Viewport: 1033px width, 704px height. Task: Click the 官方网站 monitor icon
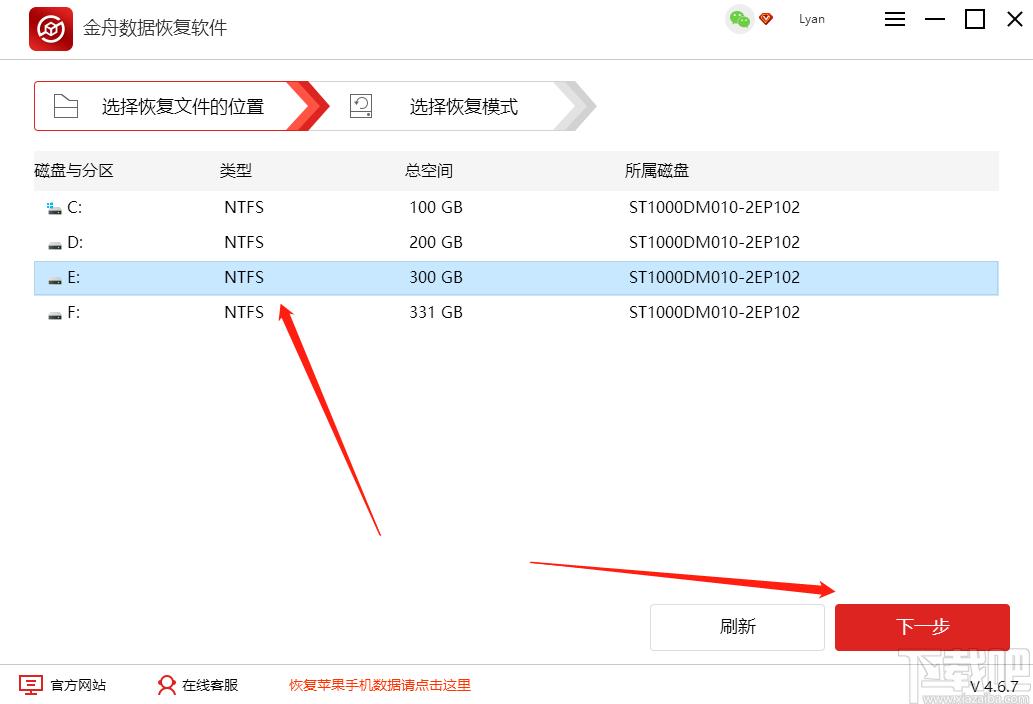(31, 685)
